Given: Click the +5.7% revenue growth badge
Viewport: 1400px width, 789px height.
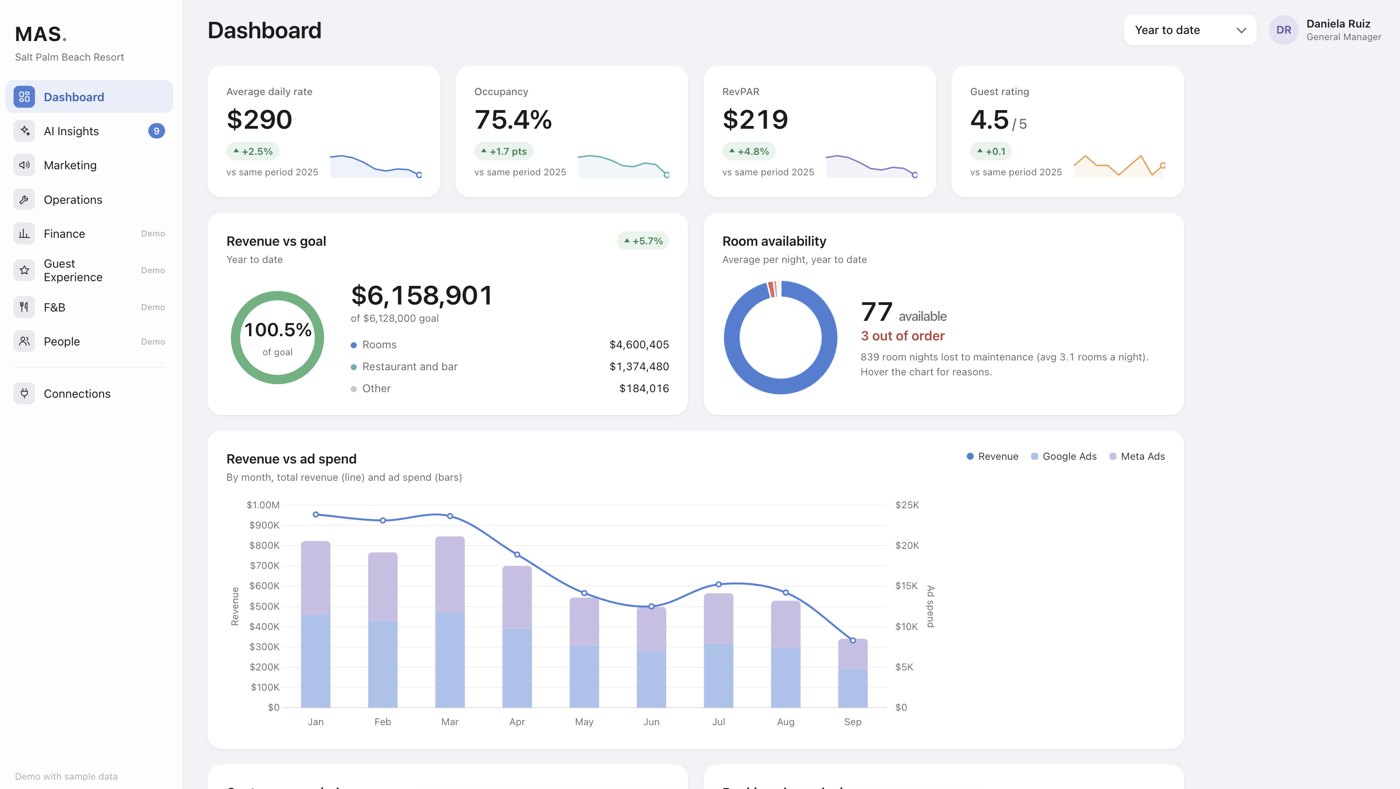Looking at the screenshot, I should point(643,241).
